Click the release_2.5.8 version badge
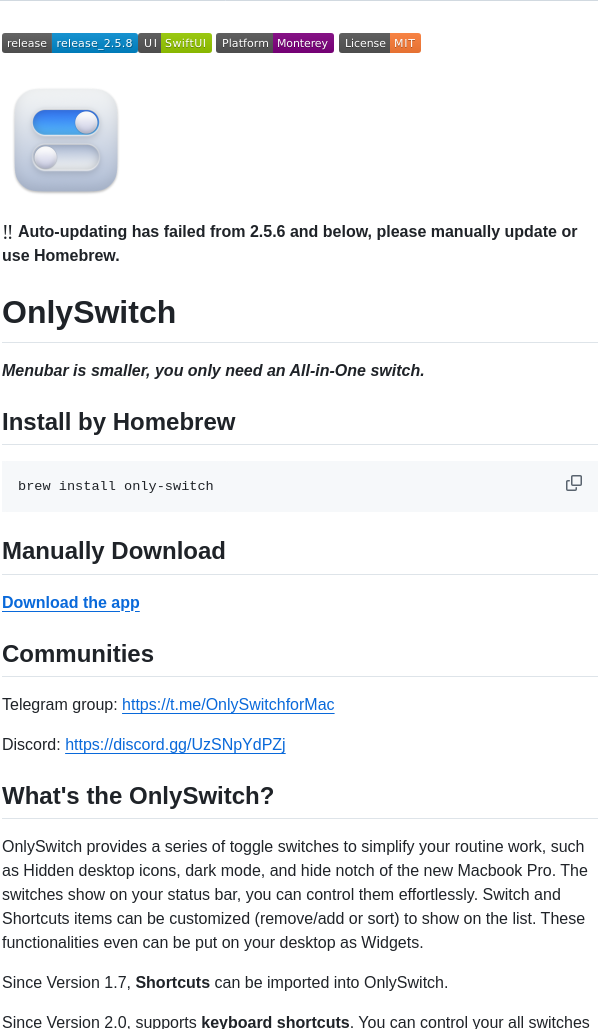 [x=95, y=43]
